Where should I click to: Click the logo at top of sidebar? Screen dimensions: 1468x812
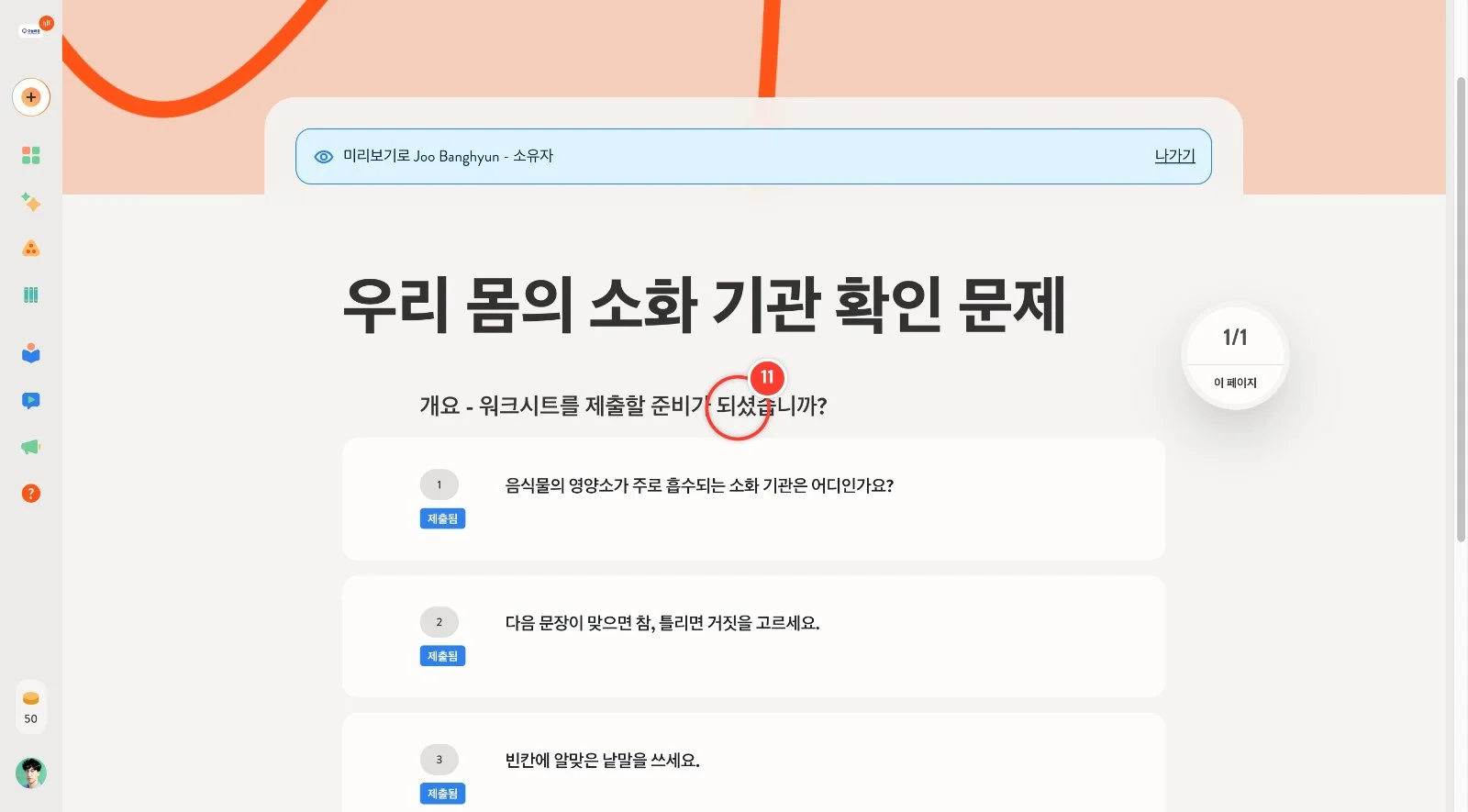31,30
